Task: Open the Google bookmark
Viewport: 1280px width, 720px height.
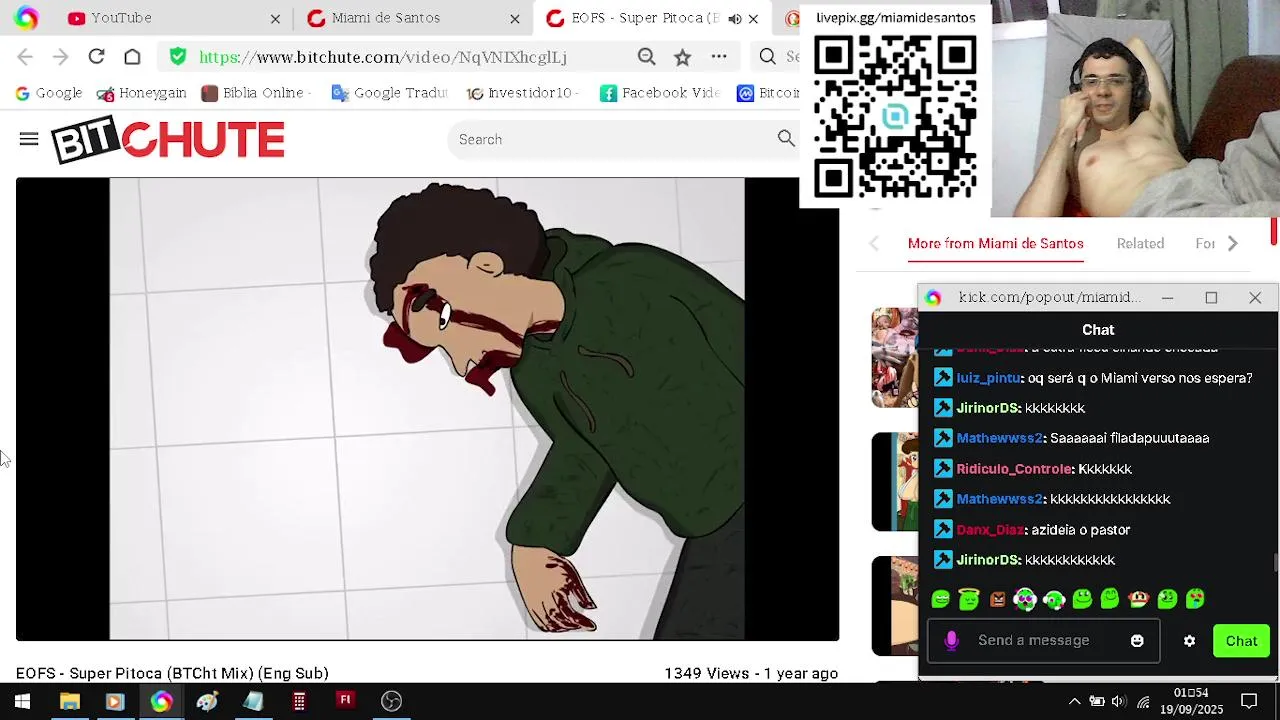Action: 49,93
